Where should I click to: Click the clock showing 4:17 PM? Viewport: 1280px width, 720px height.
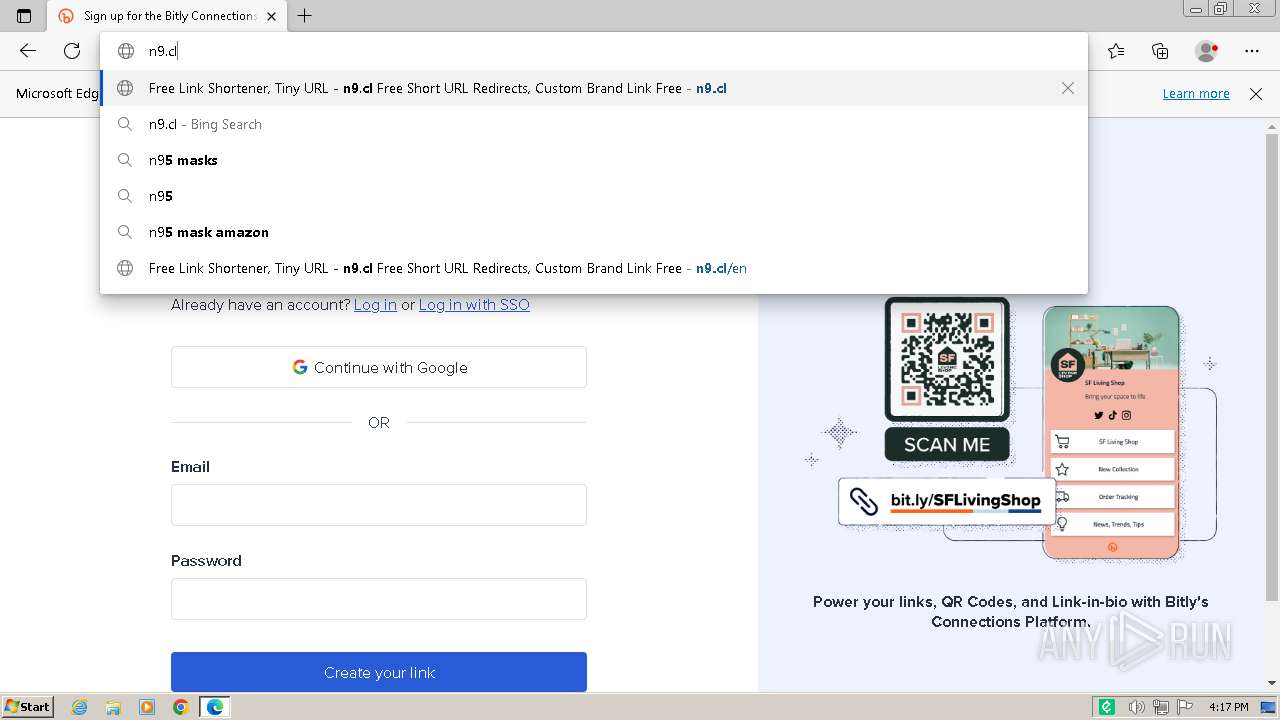(x=1229, y=707)
